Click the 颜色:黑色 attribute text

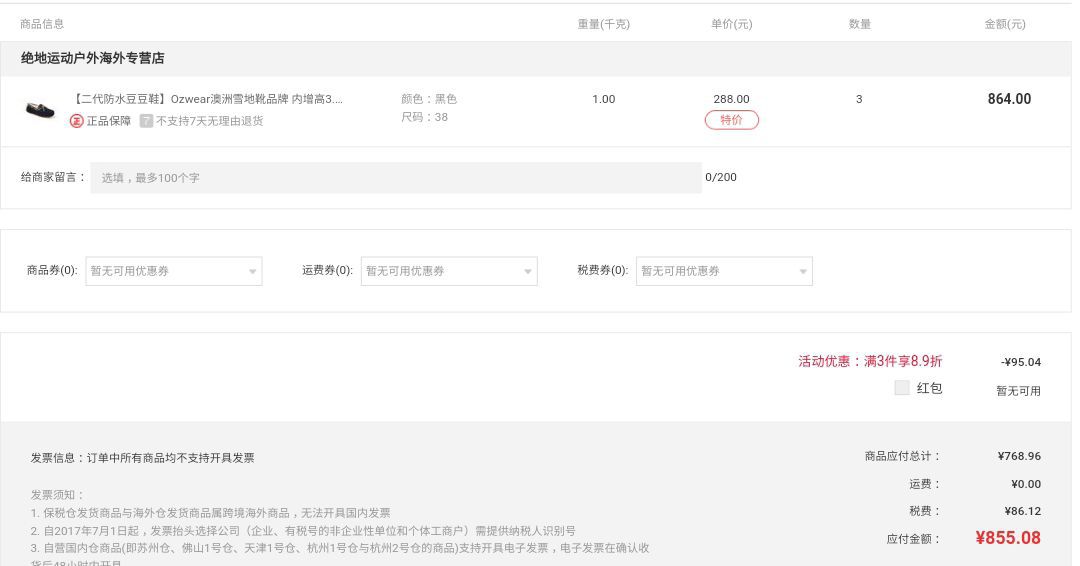[429, 99]
